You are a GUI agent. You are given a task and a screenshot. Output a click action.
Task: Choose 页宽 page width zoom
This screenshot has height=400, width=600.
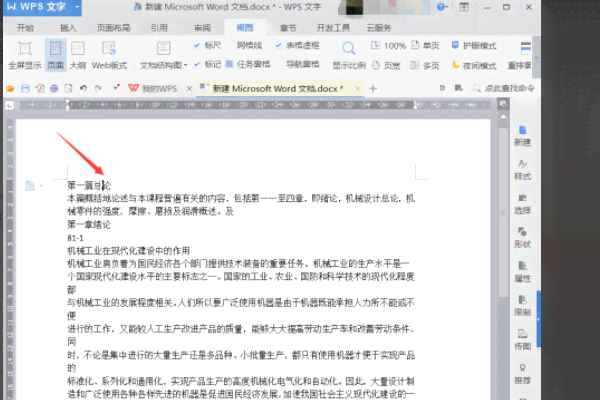[x=386, y=65]
